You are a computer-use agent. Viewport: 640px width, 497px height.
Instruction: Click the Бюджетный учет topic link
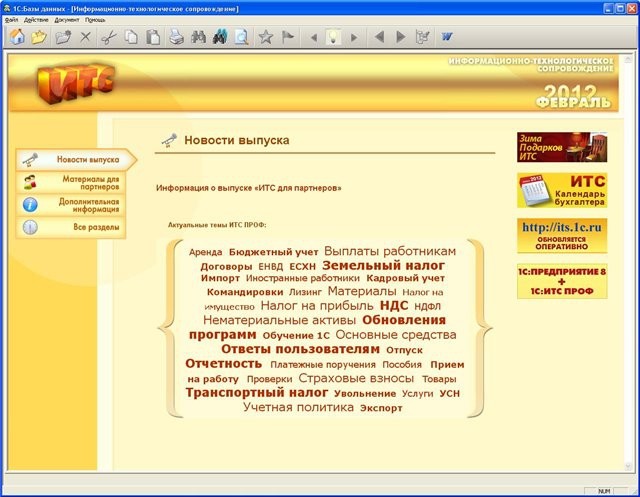coord(273,252)
